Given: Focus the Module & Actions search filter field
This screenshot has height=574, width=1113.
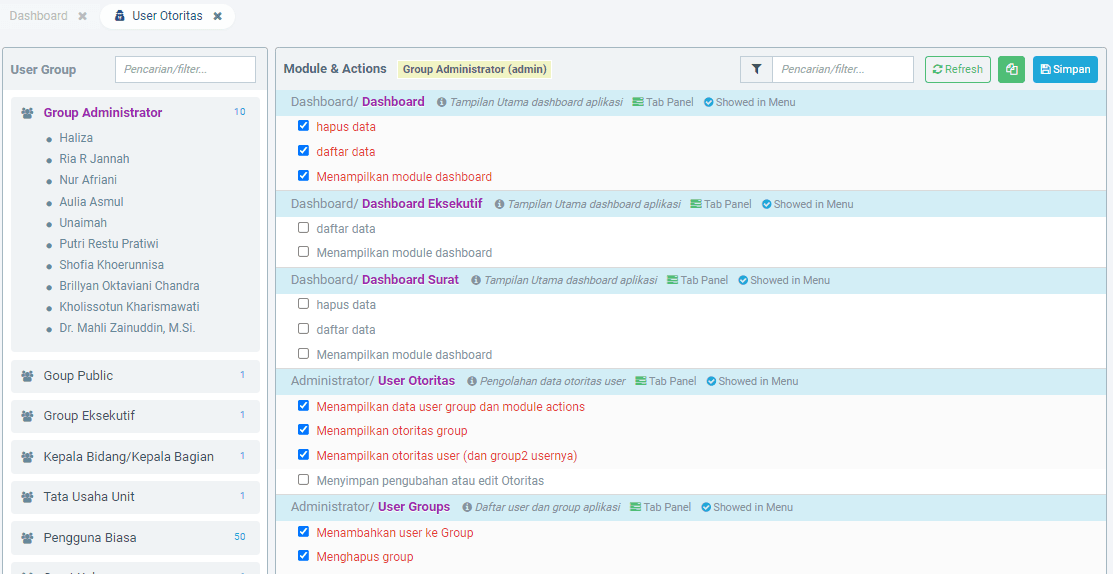Looking at the screenshot, I should 843,70.
